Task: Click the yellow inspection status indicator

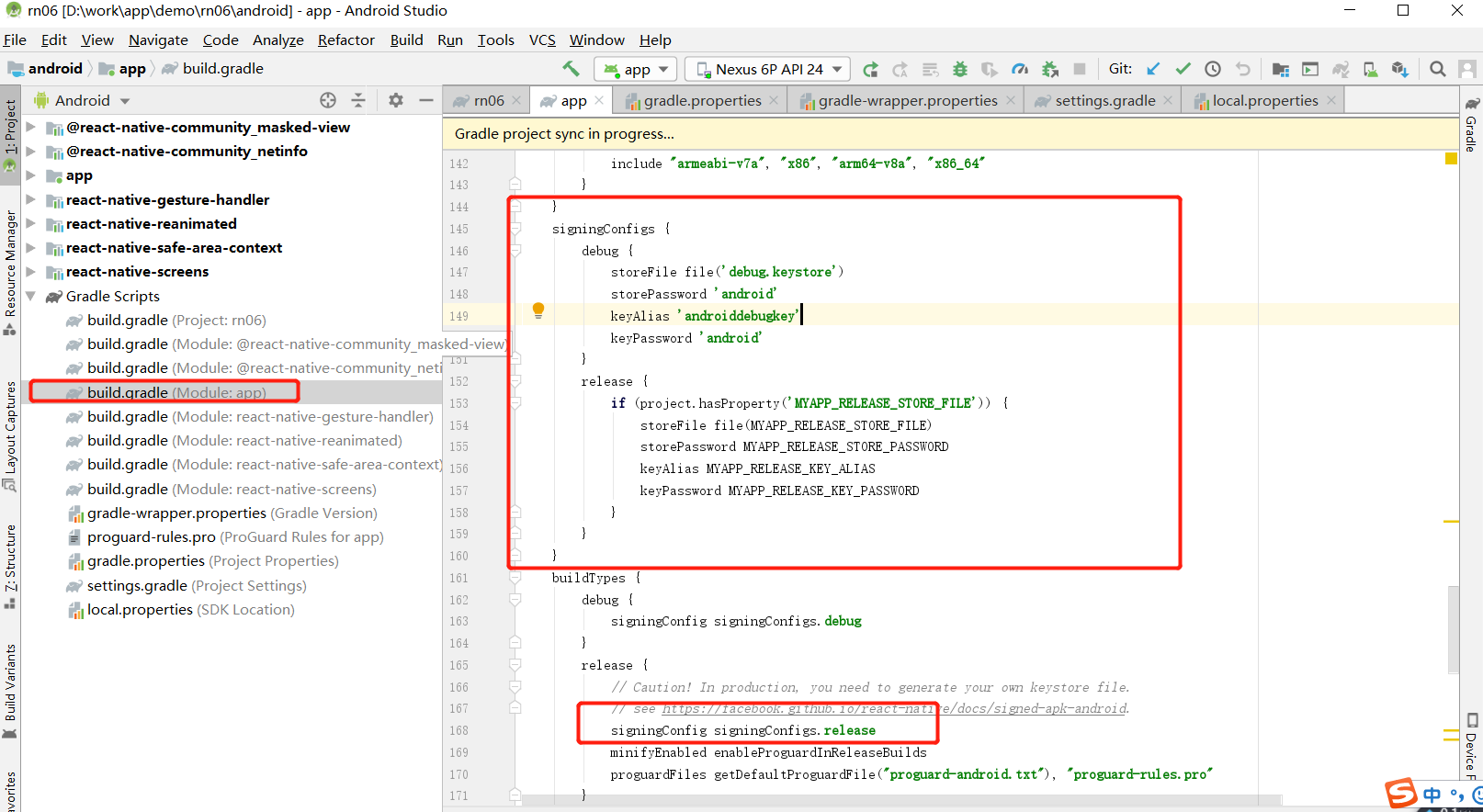Action: click(x=1451, y=159)
